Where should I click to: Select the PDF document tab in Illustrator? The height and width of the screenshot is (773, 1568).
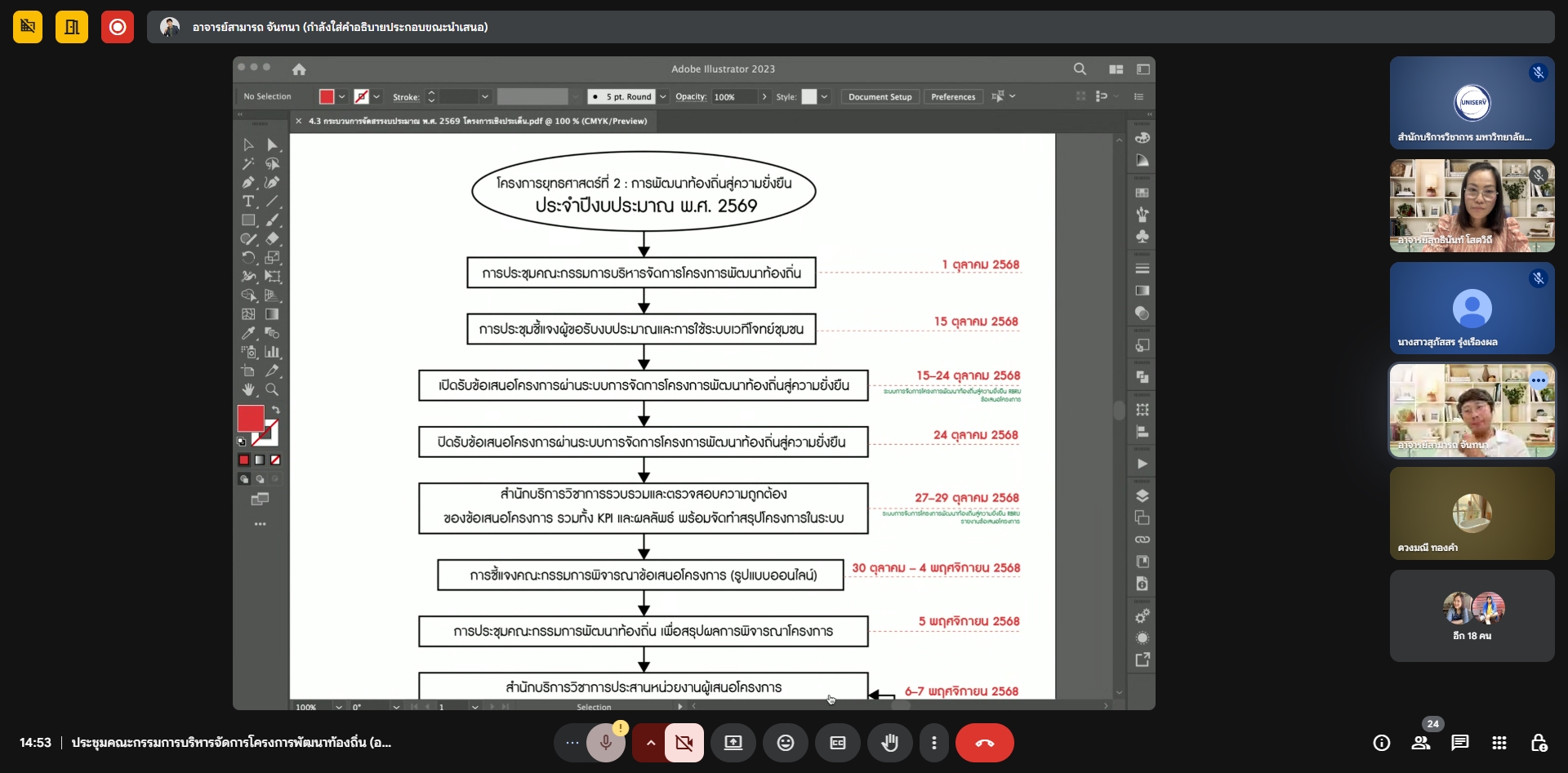pyautogui.click(x=477, y=121)
